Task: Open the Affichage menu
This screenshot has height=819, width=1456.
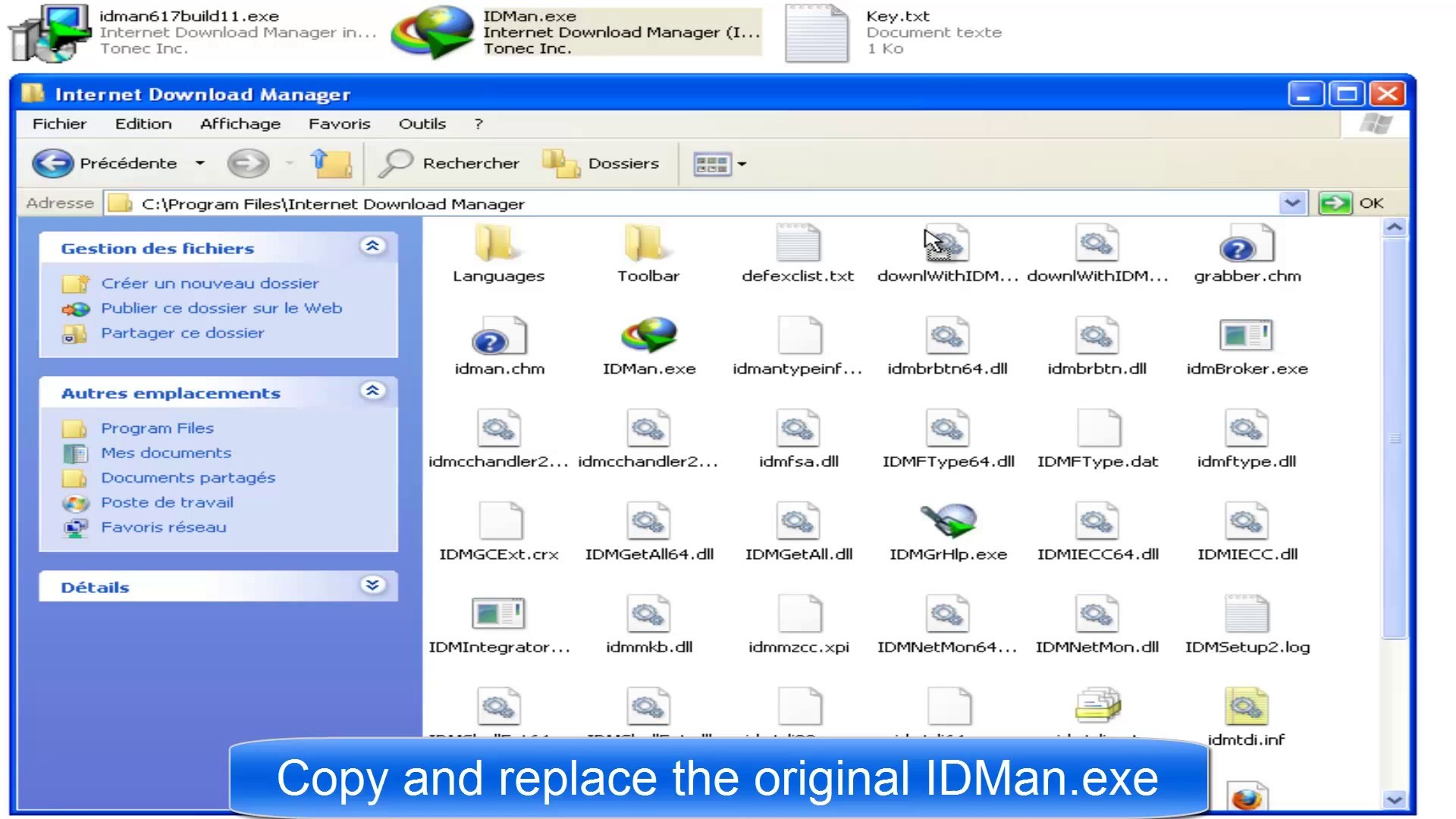Action: [240, 124]
